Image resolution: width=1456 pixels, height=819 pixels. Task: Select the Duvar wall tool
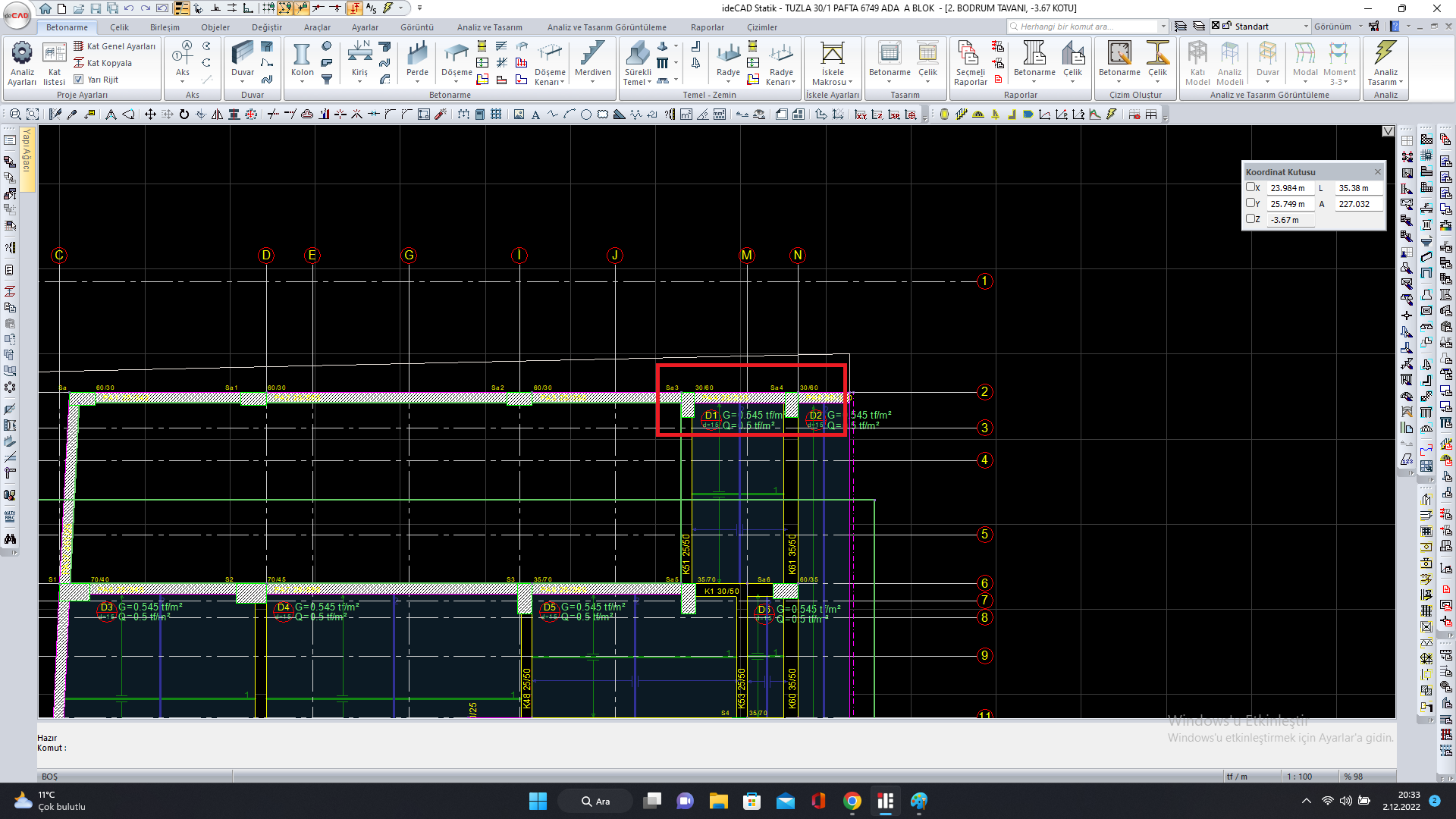pos(243,61)
